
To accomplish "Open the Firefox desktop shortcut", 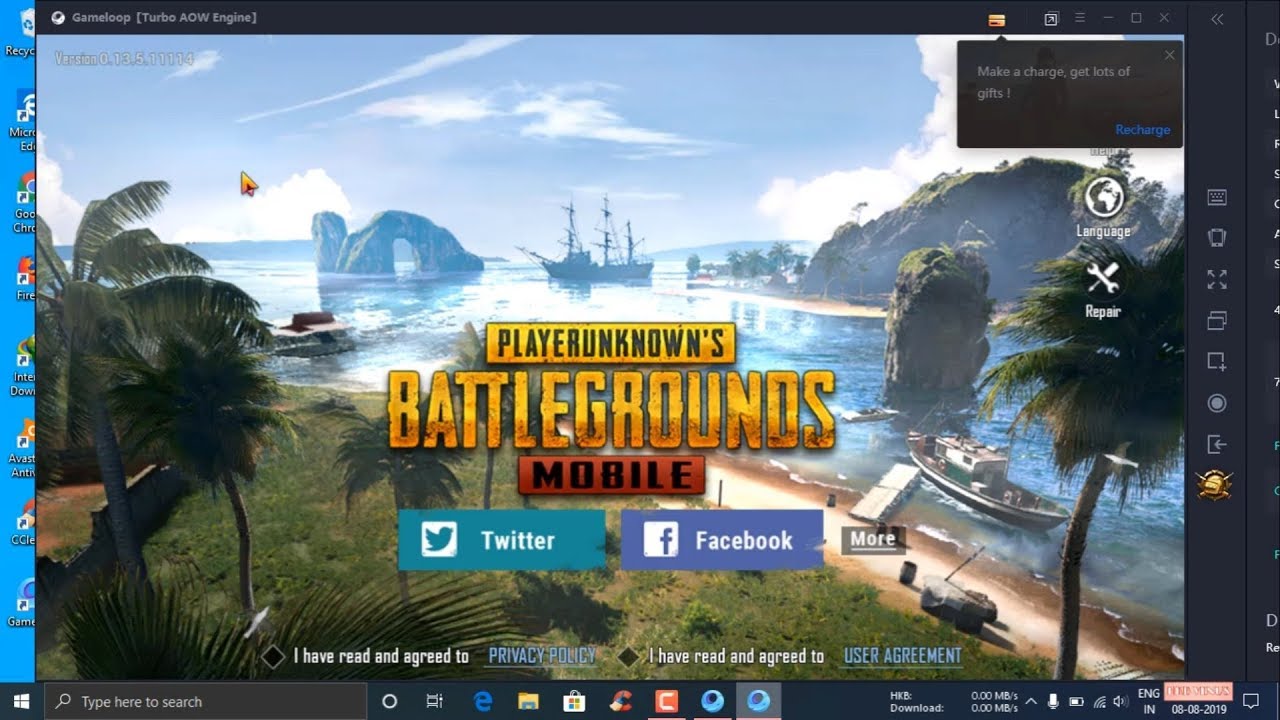I will pyautogui.click(x=24, y=280).
